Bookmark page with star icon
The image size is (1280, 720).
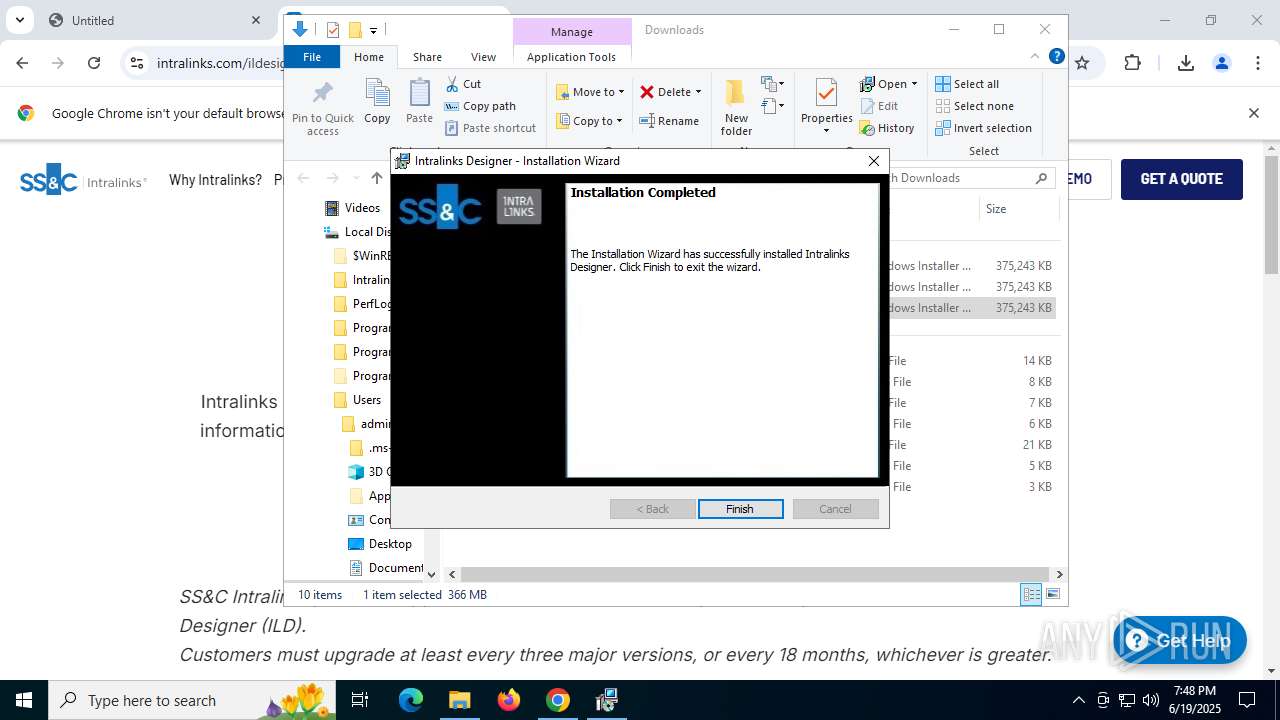point(1082,63)
